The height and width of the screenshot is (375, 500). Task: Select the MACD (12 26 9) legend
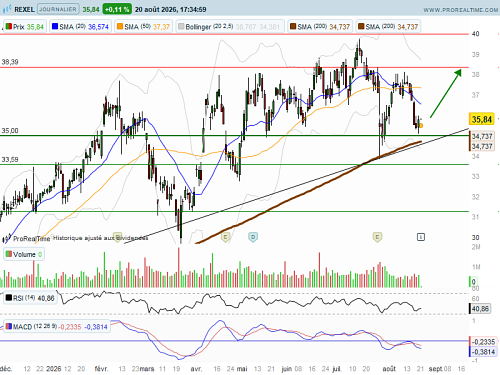tap(57, 327)
